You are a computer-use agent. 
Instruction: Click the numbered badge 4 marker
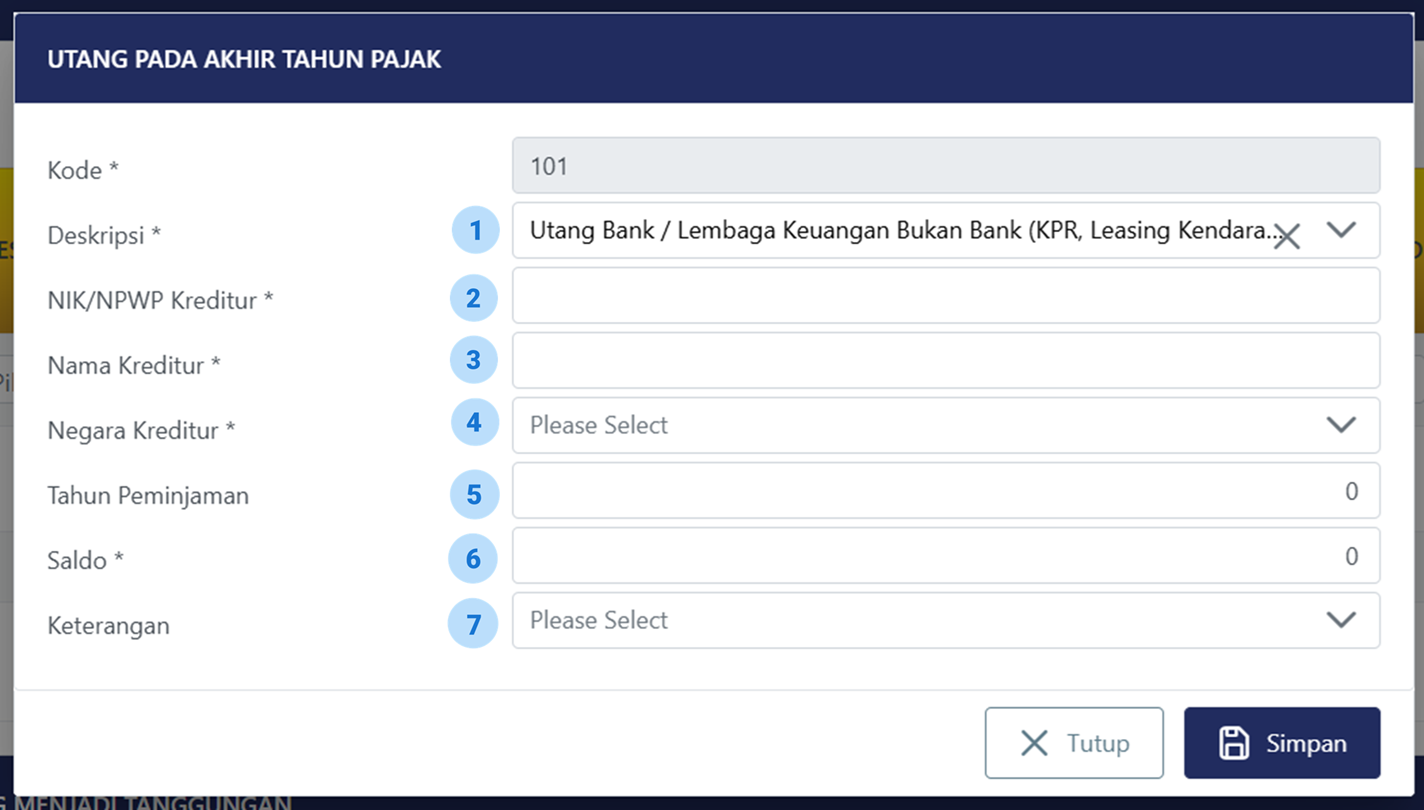[x=474, y=423]
